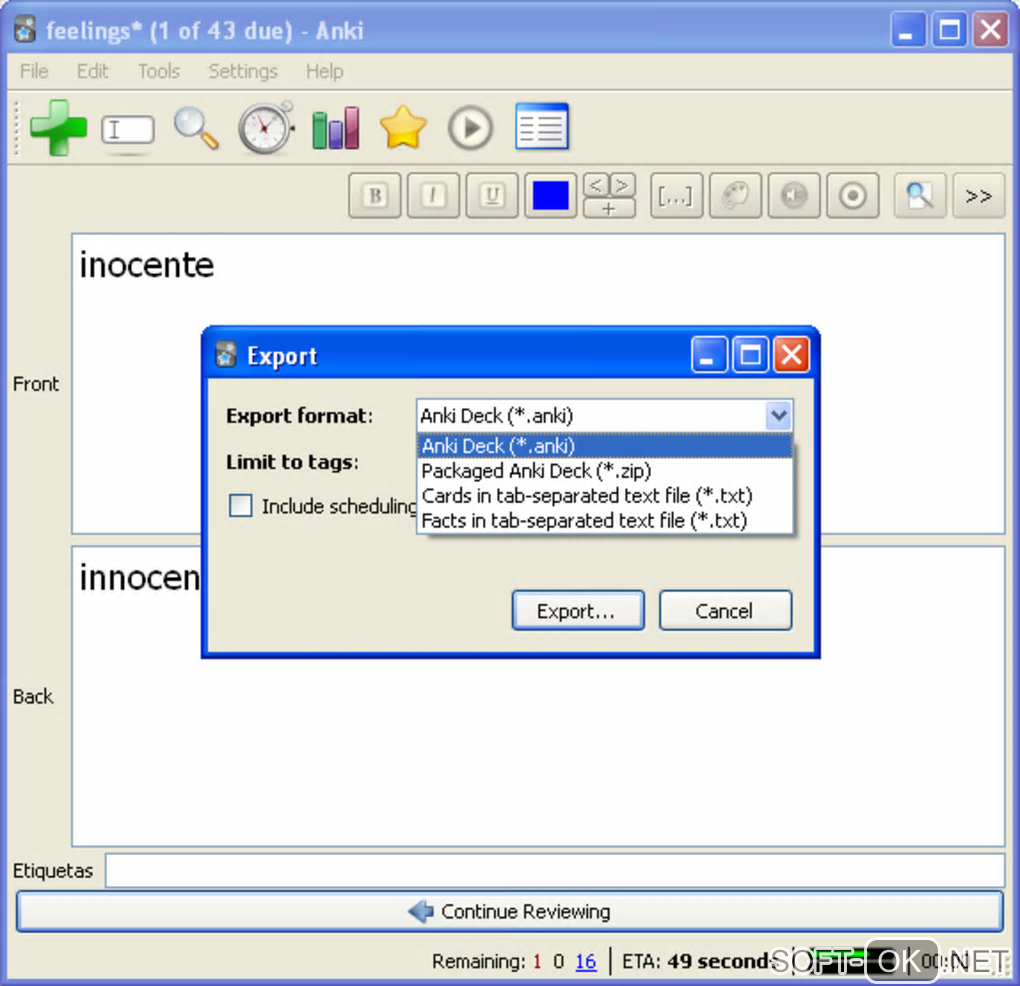Click the stopwatch timer icon
This screenshot has width=1020, height=986.
point(266,127)
